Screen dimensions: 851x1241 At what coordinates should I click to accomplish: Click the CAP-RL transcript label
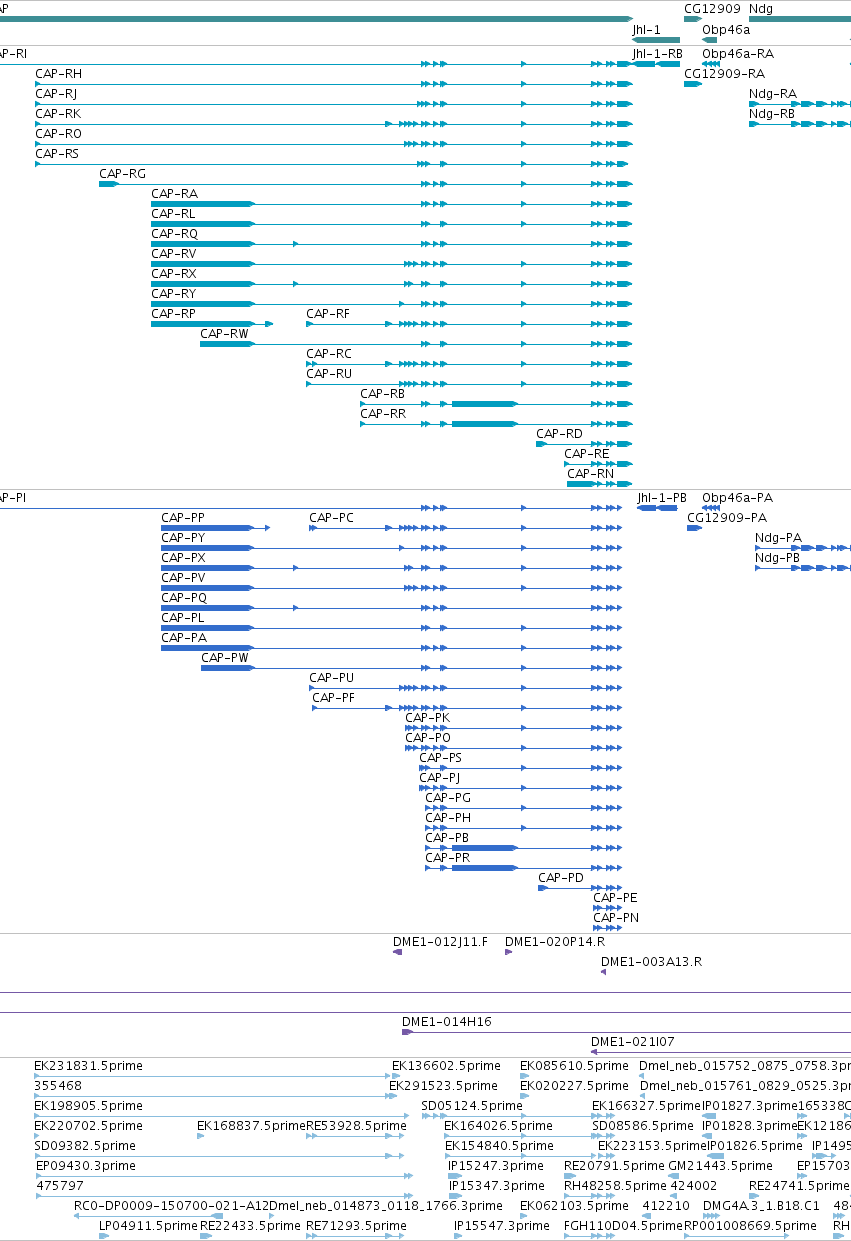[x=174, y=214]
